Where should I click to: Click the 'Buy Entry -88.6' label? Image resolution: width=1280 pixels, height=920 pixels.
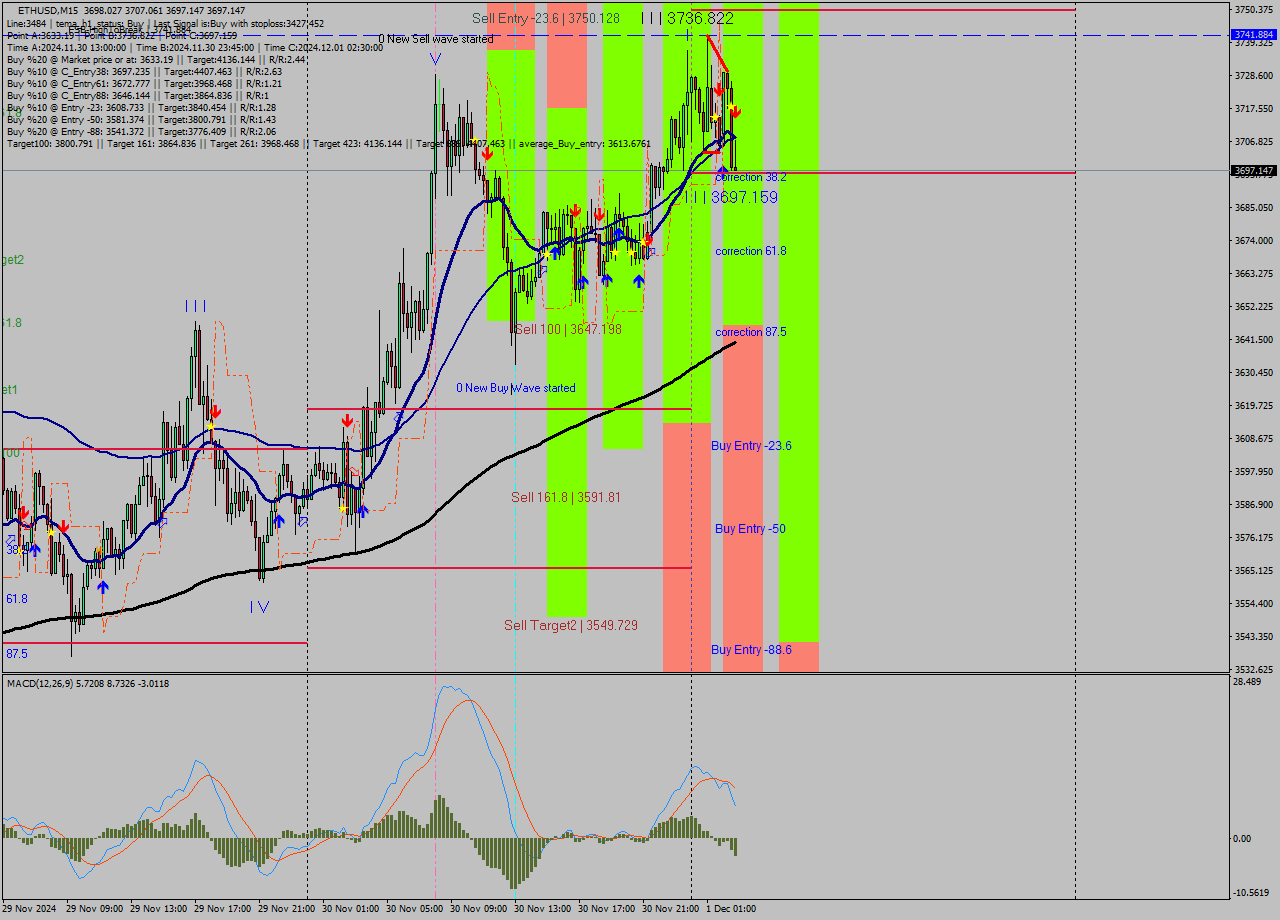click(x=752, y=650)
